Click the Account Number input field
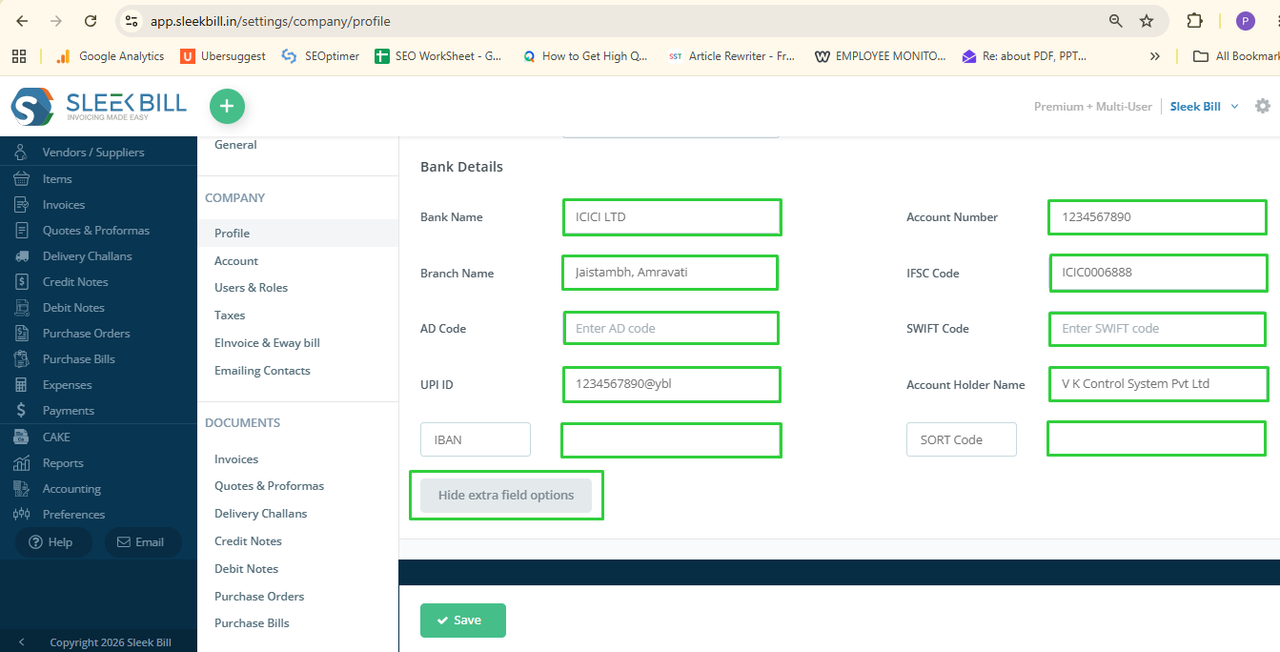 click(1158, 217)
